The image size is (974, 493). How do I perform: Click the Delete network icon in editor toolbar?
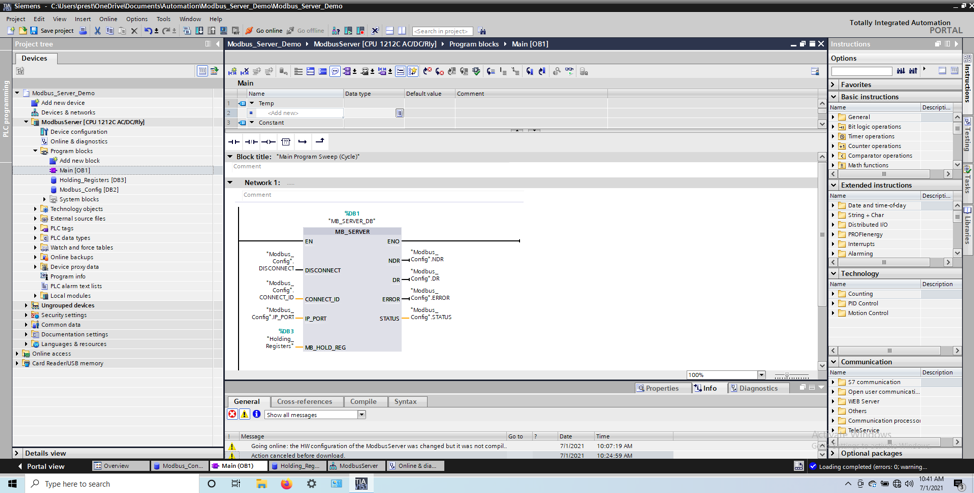coord(245,71)
